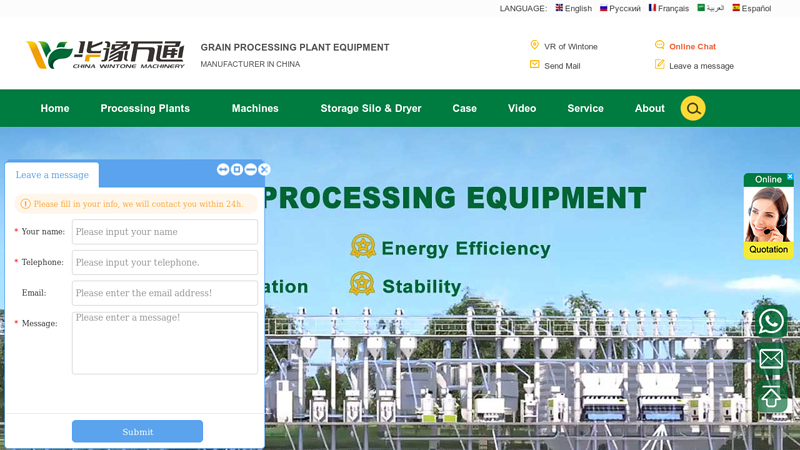Screen dimensions: 800x450
Task: Open Processing Plants menu
Action: coord(145,108)
